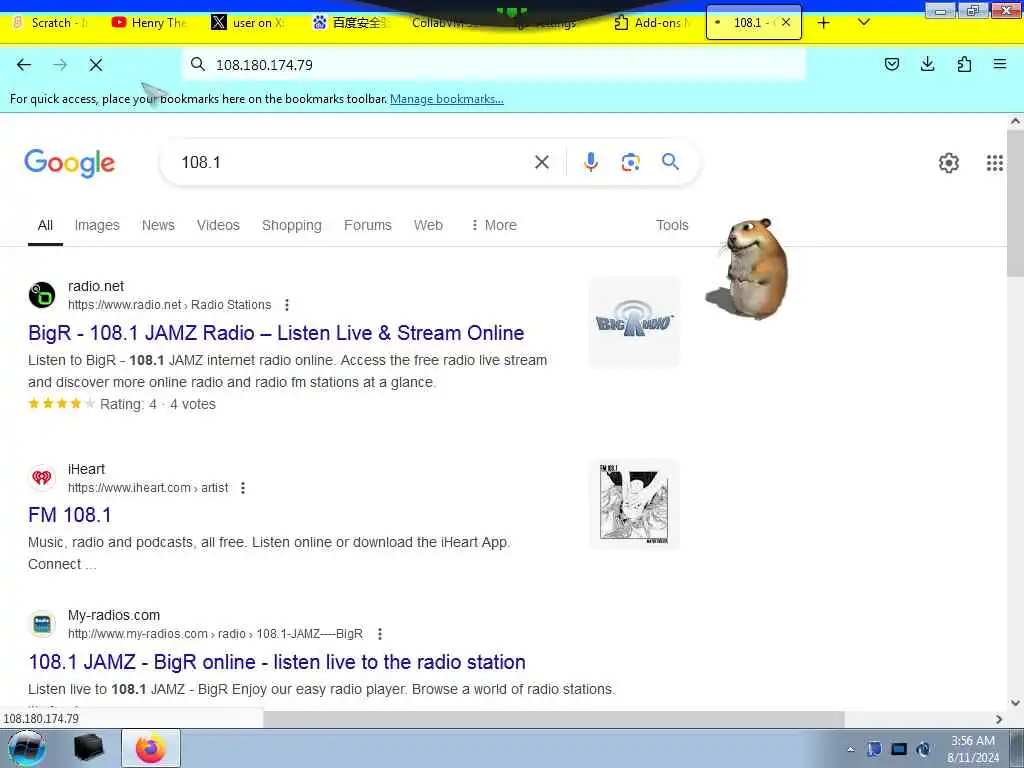Go back to the previous page
1024x768 pixels.
pyautogui.click(x=24, y=65)
